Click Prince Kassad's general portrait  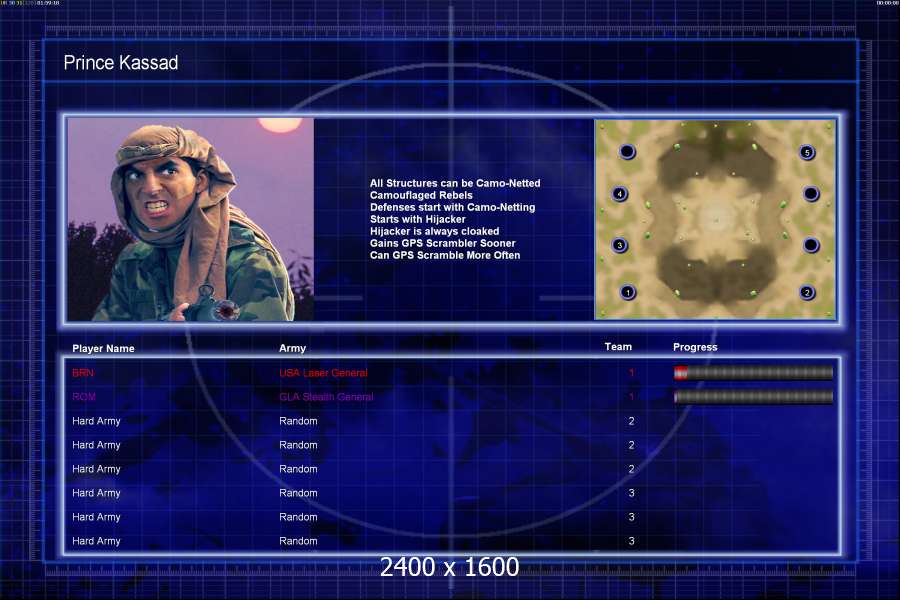[191, 219]
